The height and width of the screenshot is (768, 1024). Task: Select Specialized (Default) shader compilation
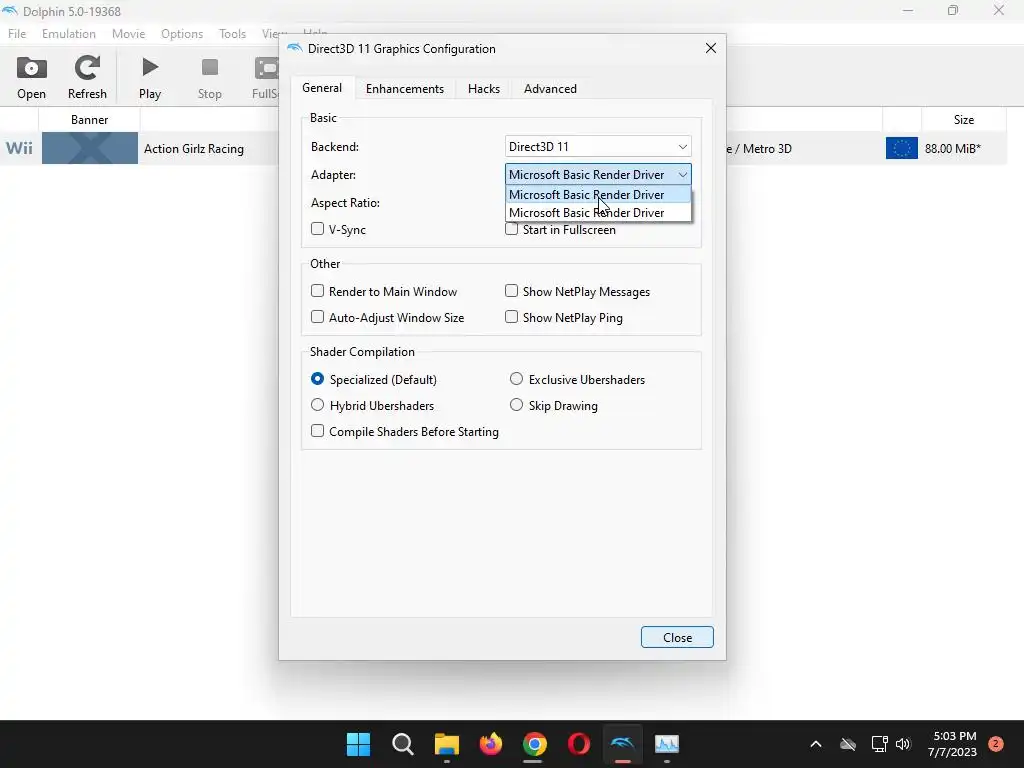point(317,379)
